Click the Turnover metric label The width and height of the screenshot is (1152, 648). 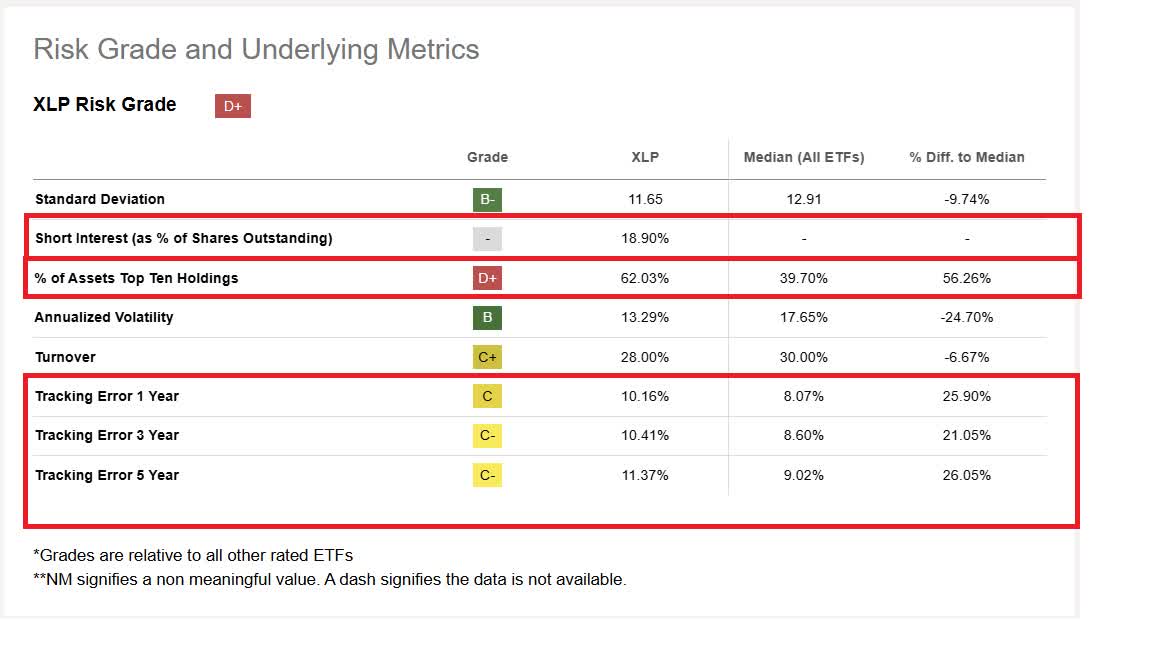click(66, 357)
